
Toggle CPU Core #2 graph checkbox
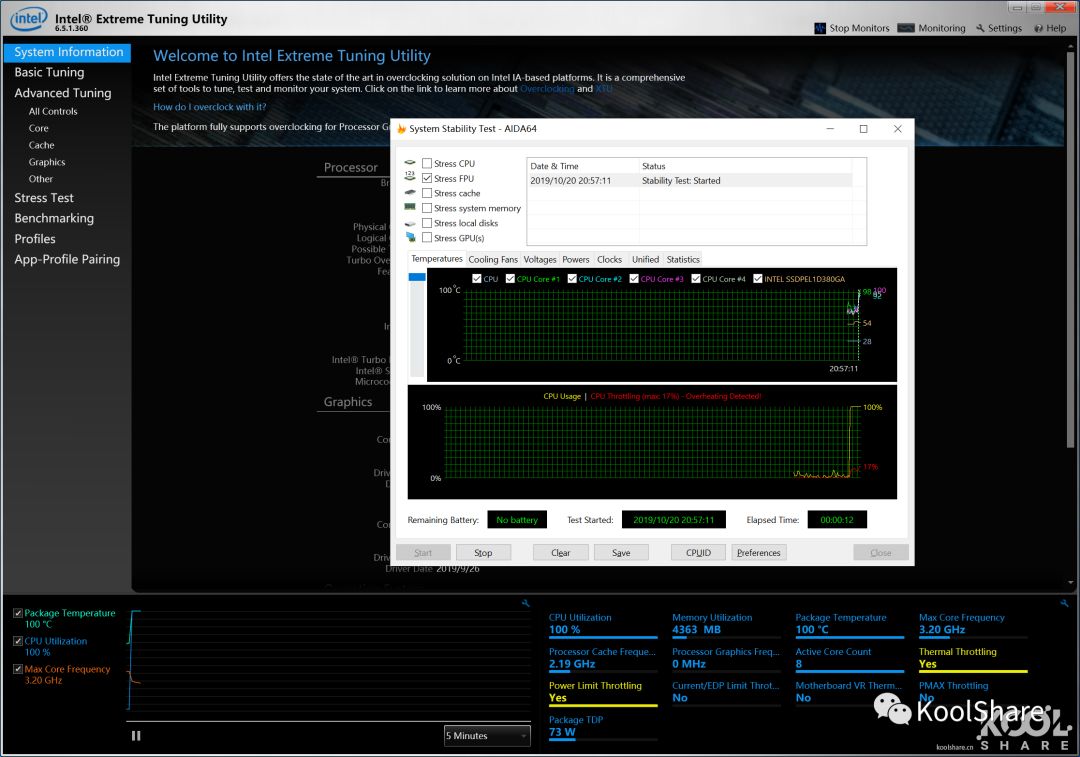(x=572, y=278)
